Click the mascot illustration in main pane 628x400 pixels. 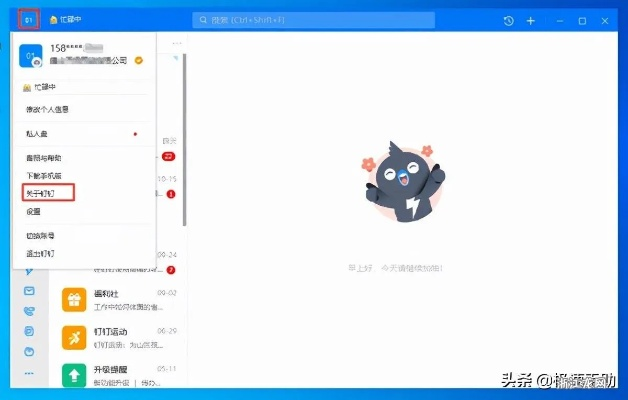pos(404,181)
